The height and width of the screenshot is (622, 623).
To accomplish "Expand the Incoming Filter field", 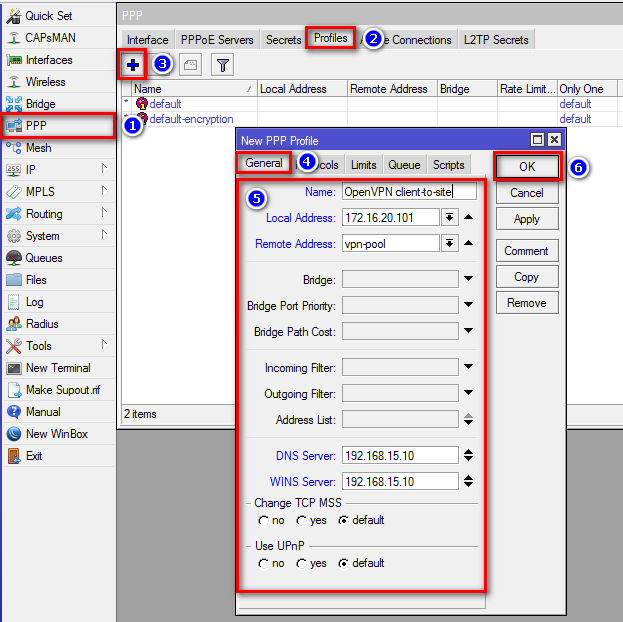I will (x=469, y=366).
